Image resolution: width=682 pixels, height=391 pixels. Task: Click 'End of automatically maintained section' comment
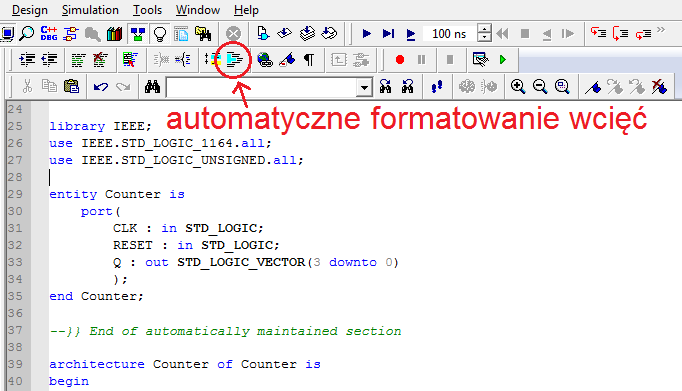(x=245, y=331)
